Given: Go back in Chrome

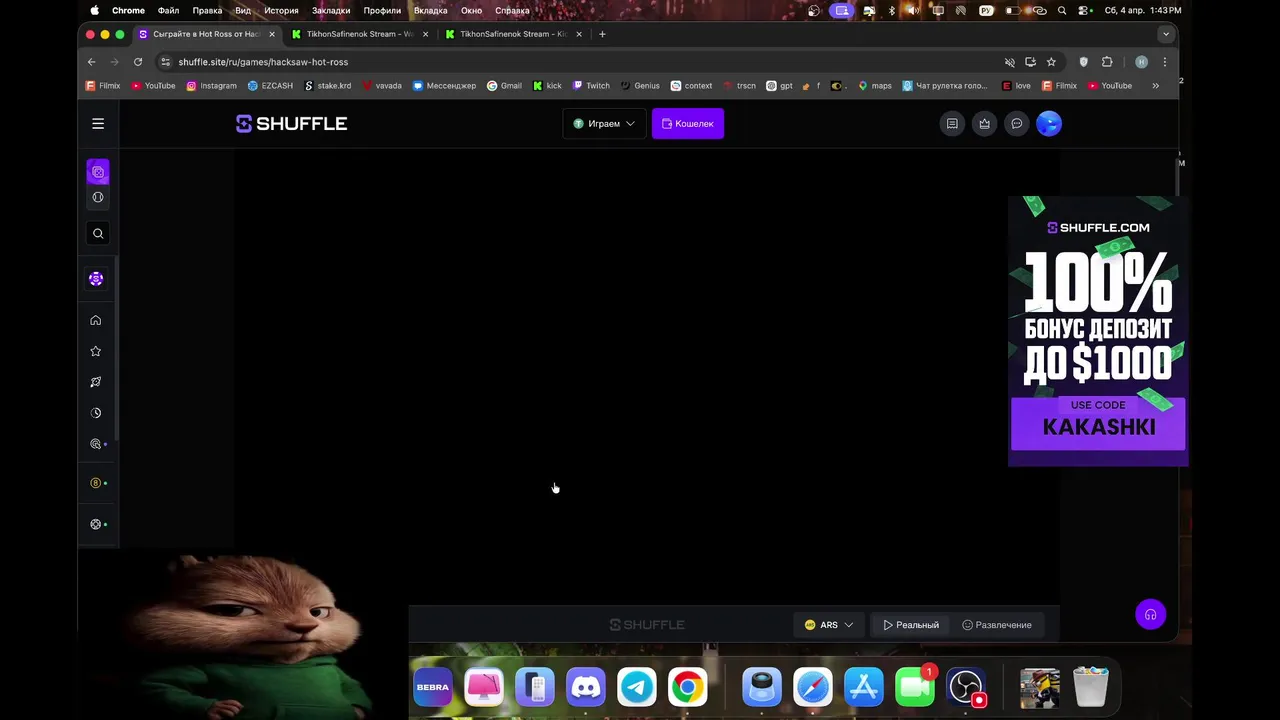Looking at the screenshot, I should pyautogui.click(x=92, y=62).
